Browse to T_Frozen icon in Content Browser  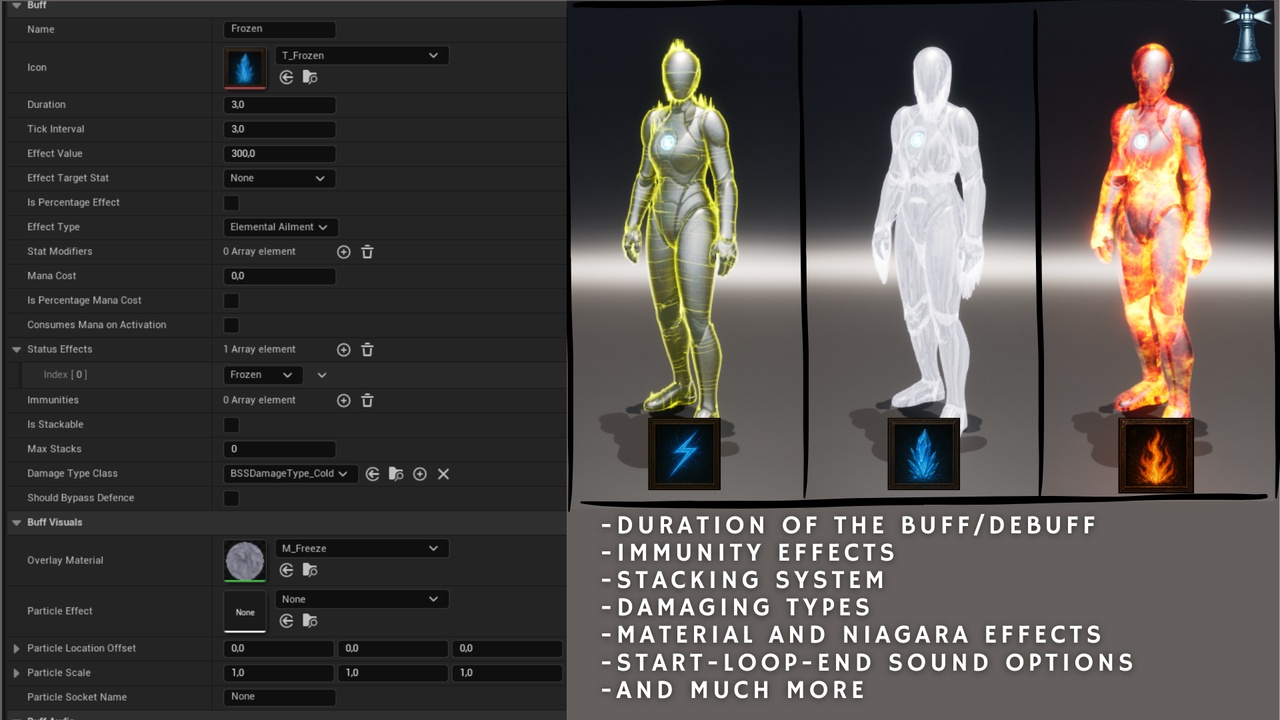pyautogui.click(x=310, y=77)
